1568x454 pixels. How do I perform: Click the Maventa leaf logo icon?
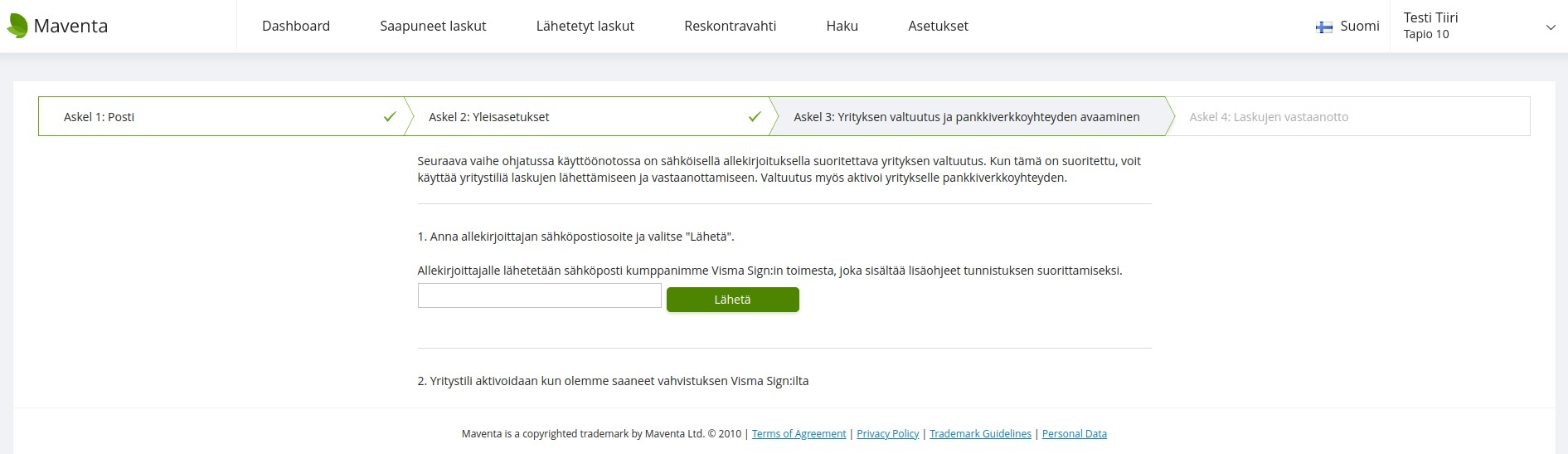(x=17, y=26)
